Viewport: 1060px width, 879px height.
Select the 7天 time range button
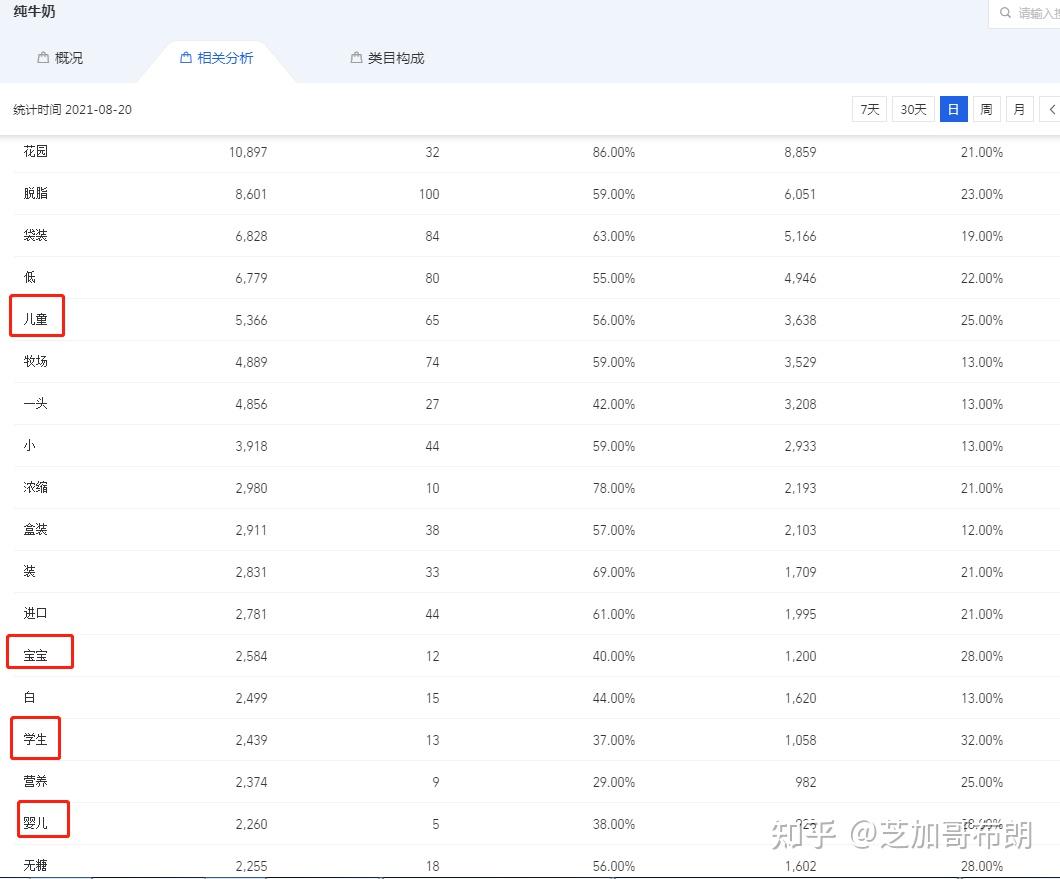[x=869, y=110]
